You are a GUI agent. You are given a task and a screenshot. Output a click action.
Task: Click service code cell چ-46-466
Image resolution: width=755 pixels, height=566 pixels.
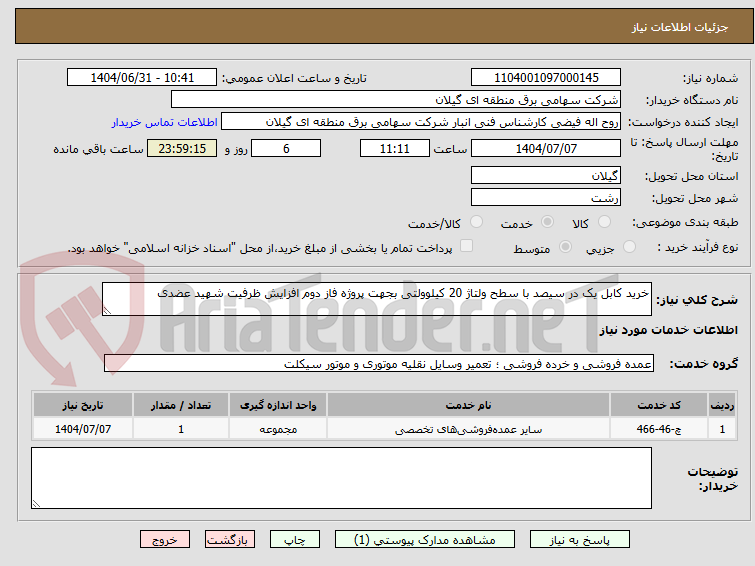658,429
